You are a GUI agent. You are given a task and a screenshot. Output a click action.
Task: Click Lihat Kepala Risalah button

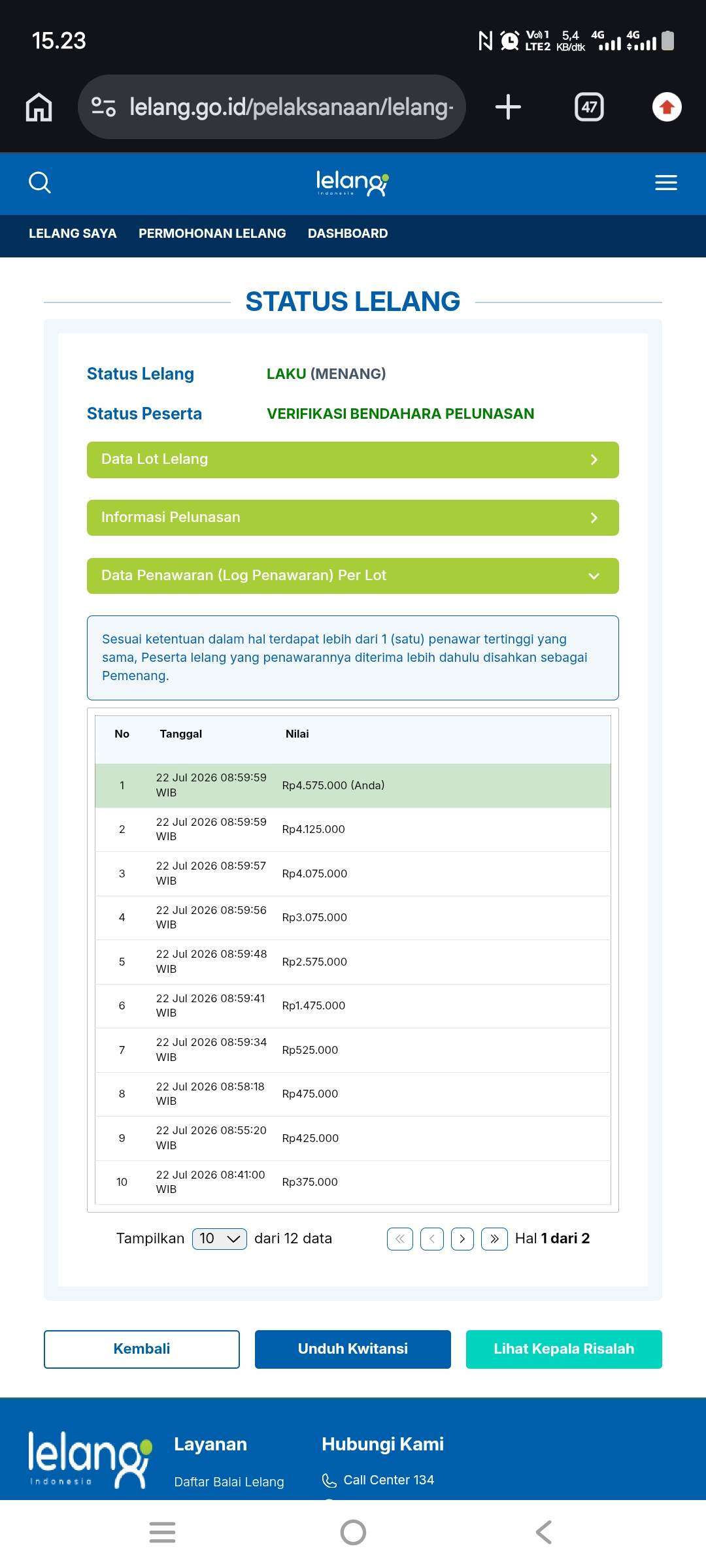click(564, 1349)
